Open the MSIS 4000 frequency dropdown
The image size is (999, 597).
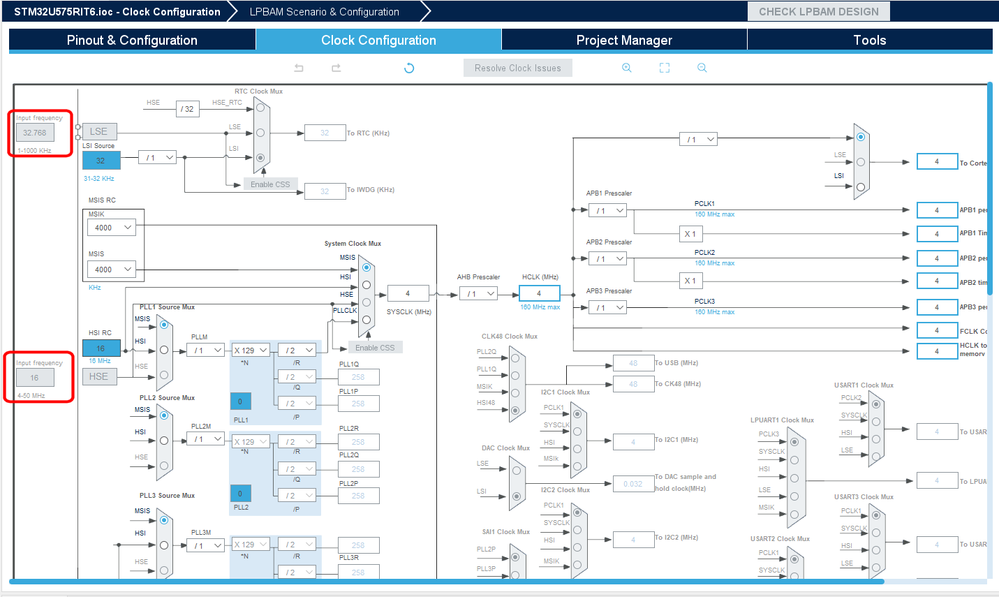[112, 270]
